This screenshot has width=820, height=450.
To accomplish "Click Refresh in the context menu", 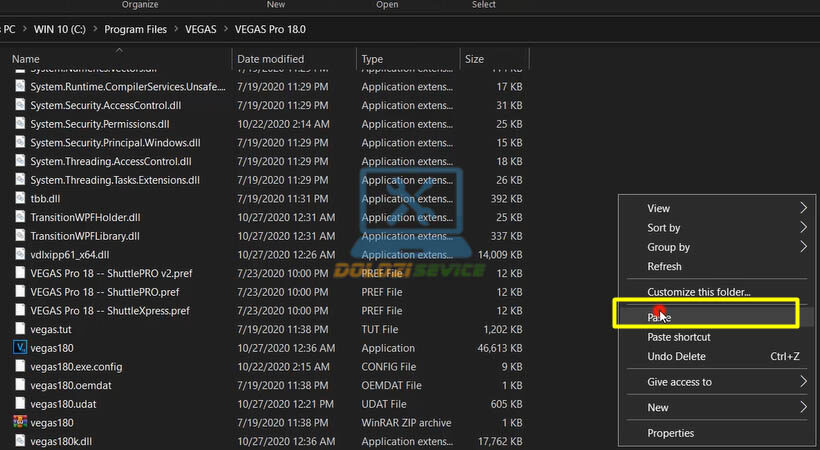I will [664, 266].
